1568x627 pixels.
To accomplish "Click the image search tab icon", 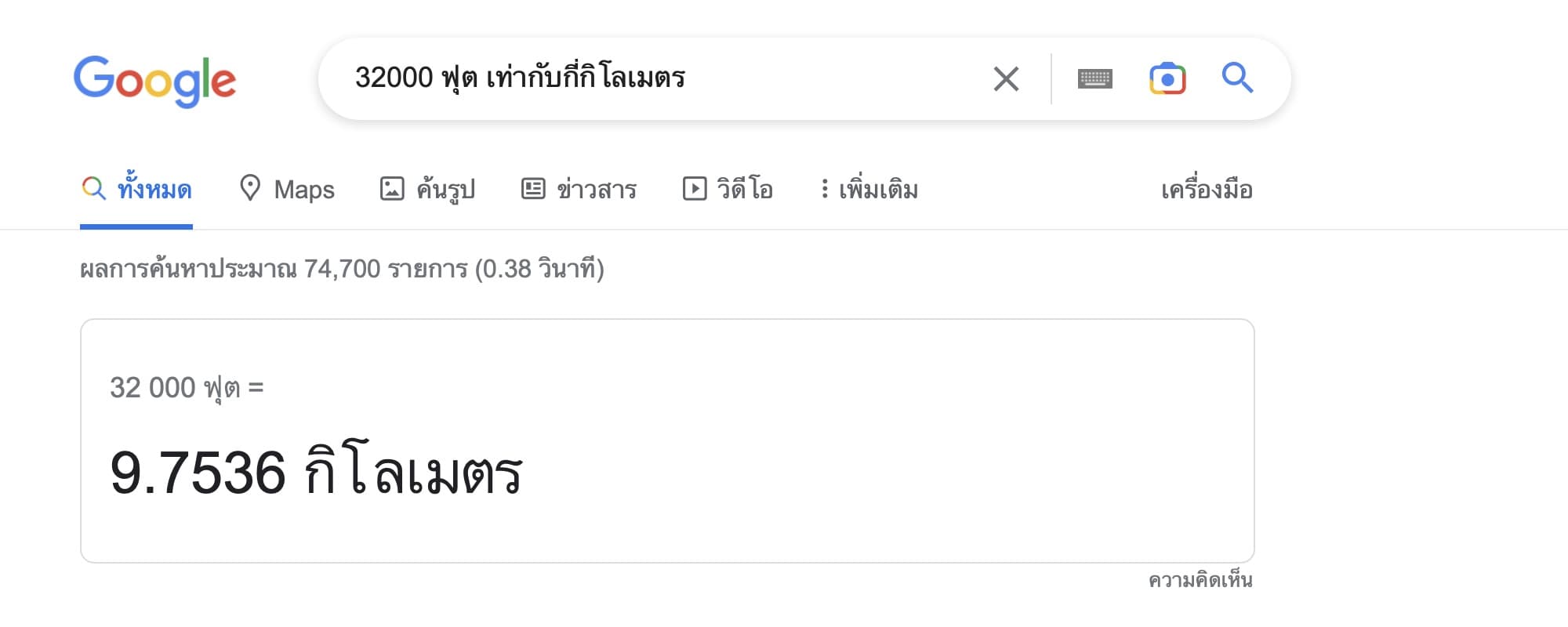I will tap(392, 189).
